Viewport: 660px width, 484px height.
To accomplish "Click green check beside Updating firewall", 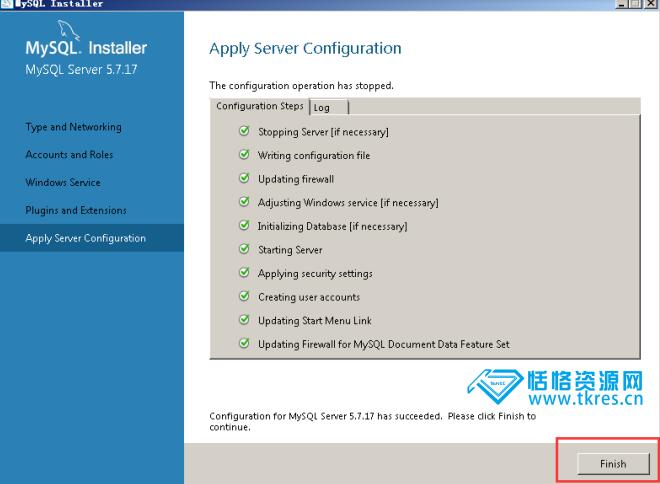I will (x=244, y=179).
